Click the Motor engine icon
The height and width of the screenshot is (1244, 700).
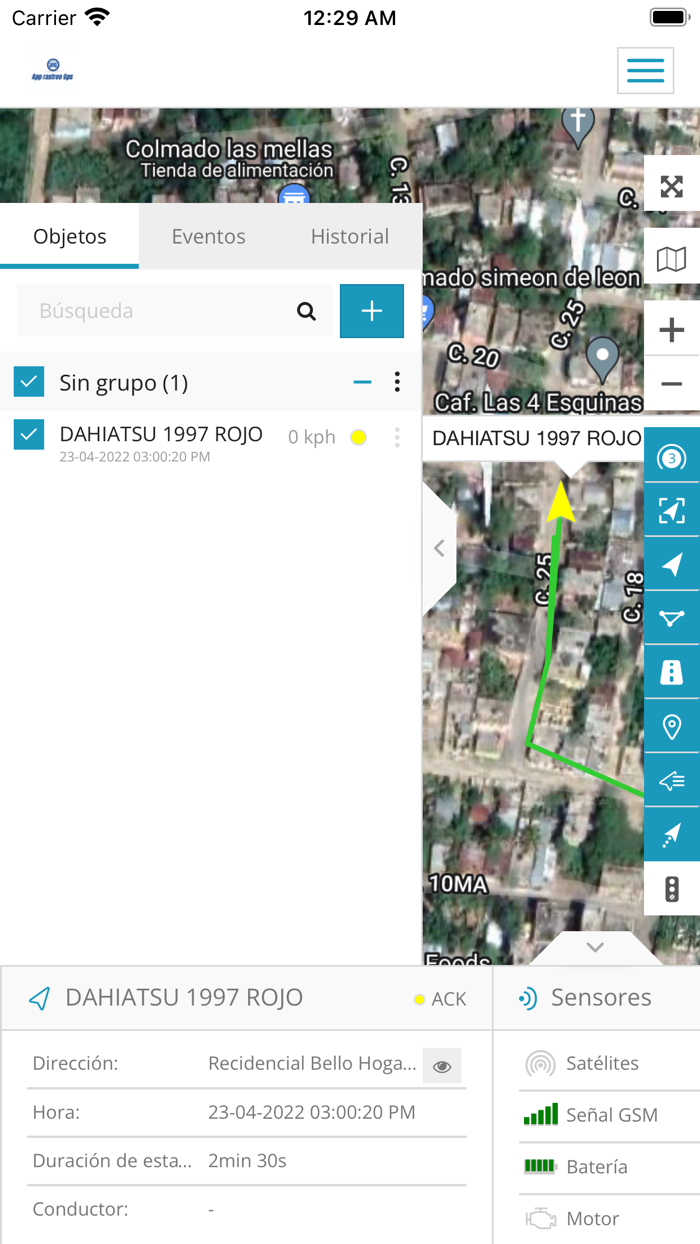pyautogui.click(x=541, y=1218)
